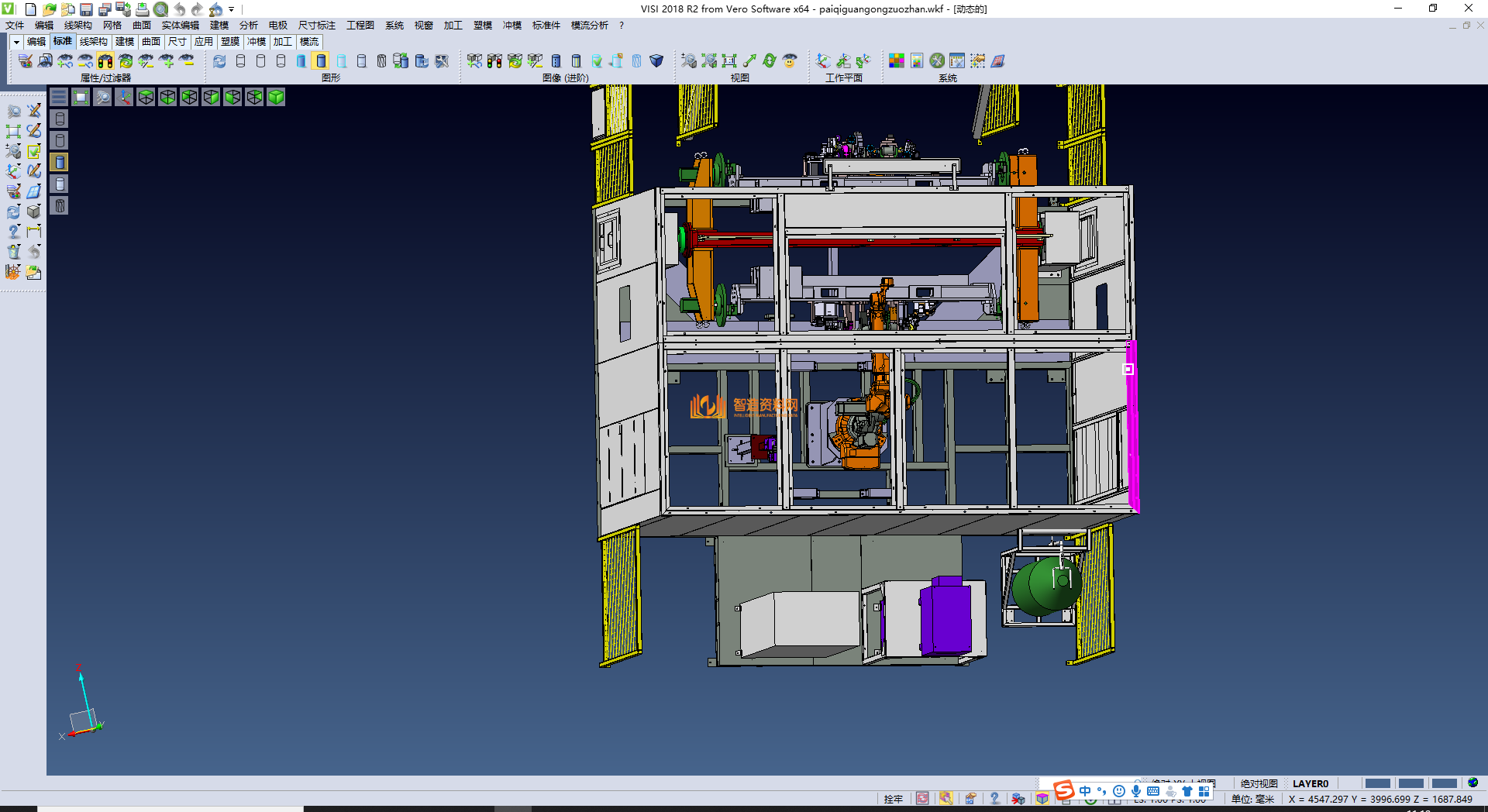Expand the quick access toolbar dropdown arrow
Viewport: 1488px width, 812px height.
tap(232, 9)
